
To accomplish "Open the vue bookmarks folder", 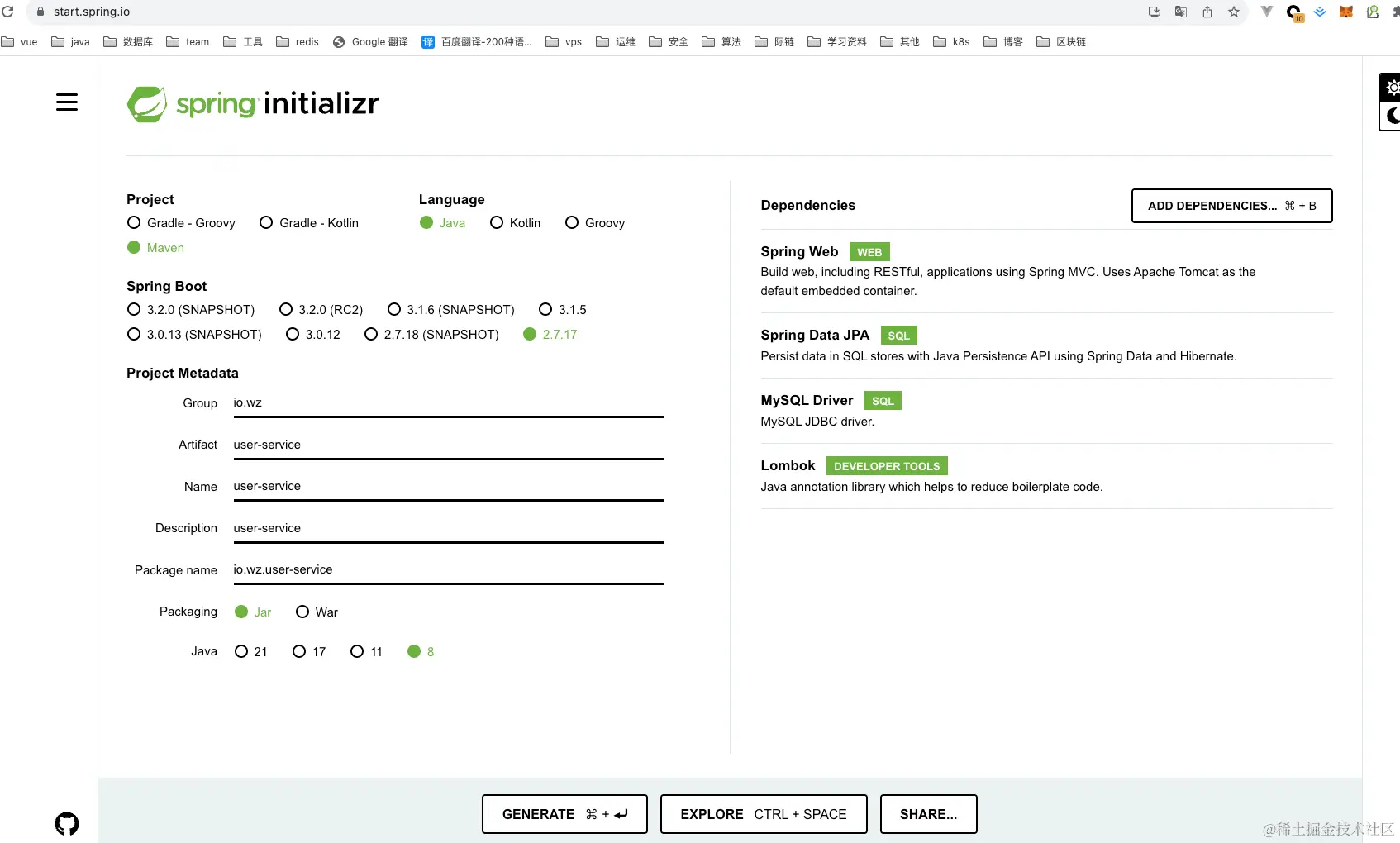I will tap(19, 41).
